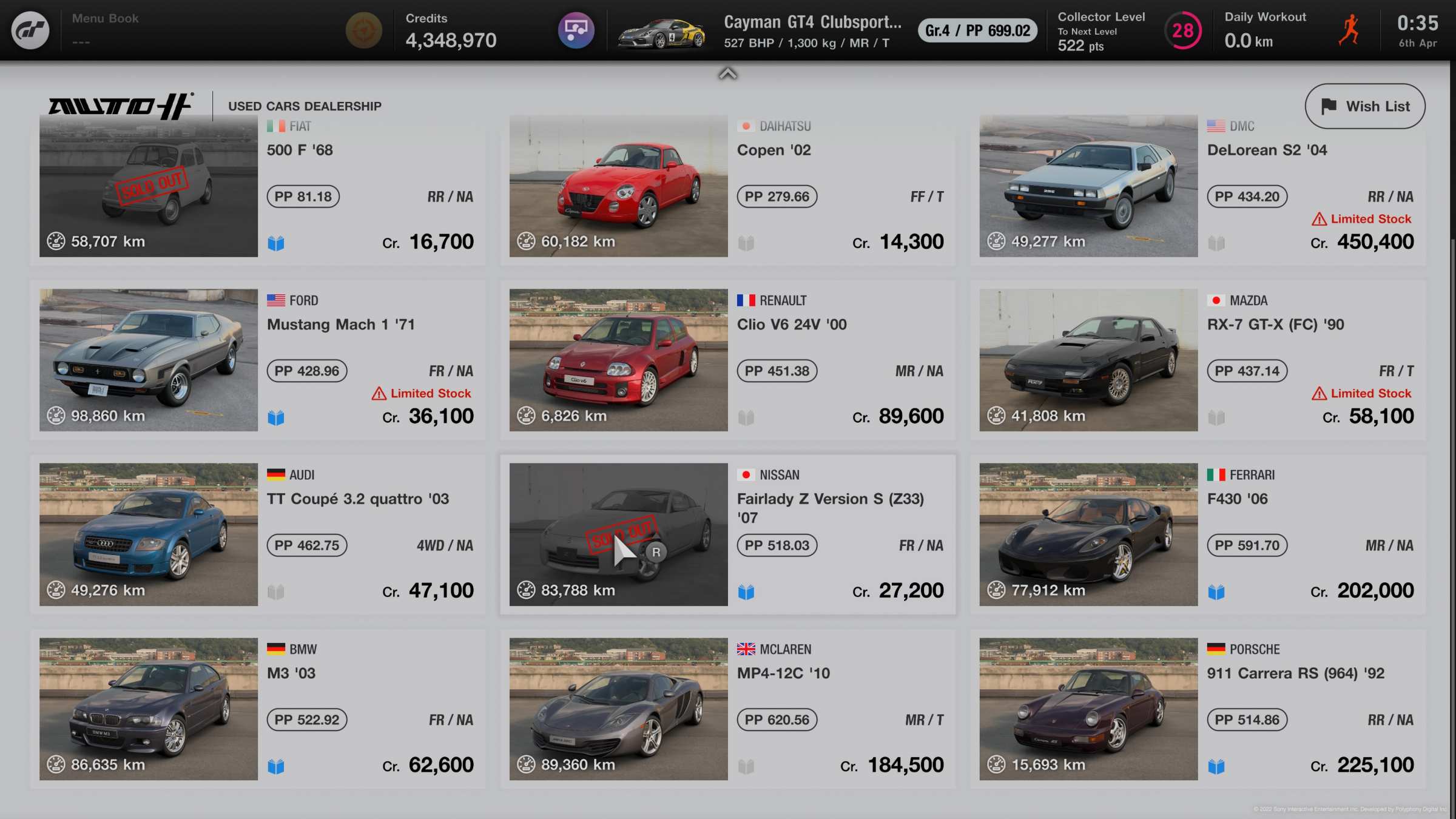The image size is (1456, 819).
Task: Pick the Mazda RX-7 GT-X (FC) '90 car image
Action: point(1088,360)
